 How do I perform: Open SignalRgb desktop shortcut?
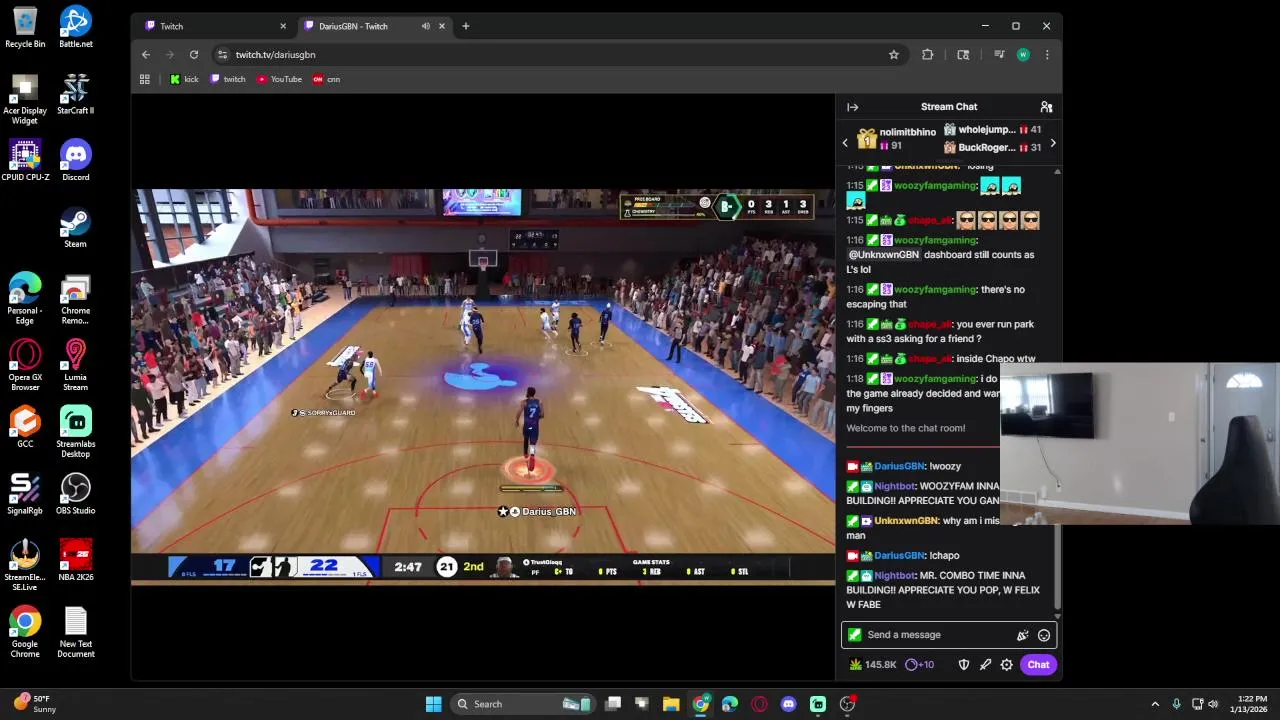[x=25, y=494]
